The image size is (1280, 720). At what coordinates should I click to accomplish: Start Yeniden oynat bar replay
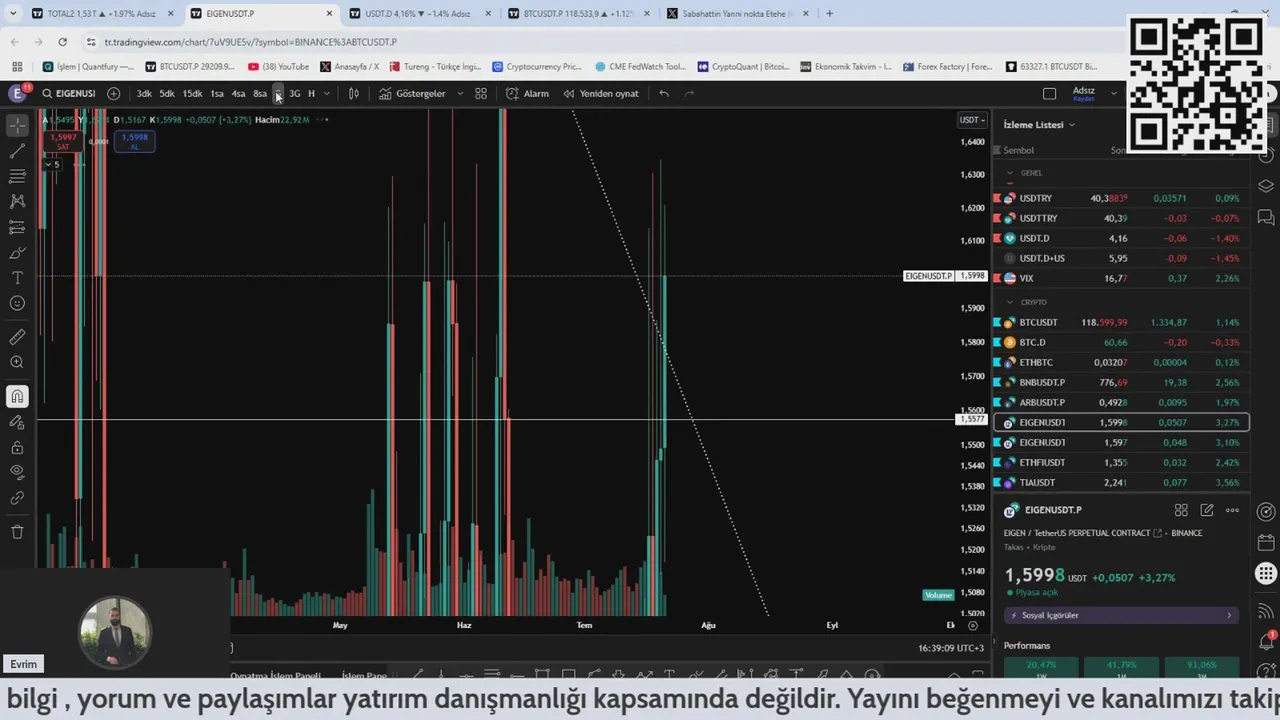[600, 93]
